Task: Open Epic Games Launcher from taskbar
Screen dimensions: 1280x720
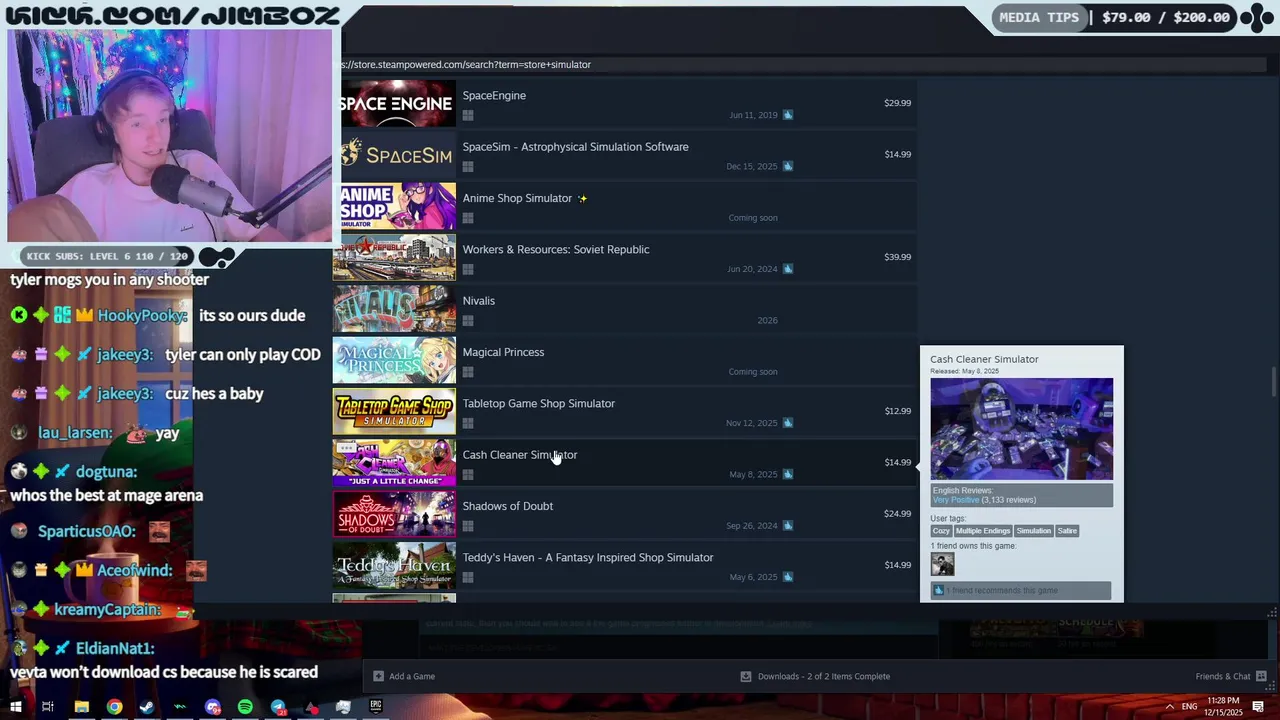Action: [376, 707]
